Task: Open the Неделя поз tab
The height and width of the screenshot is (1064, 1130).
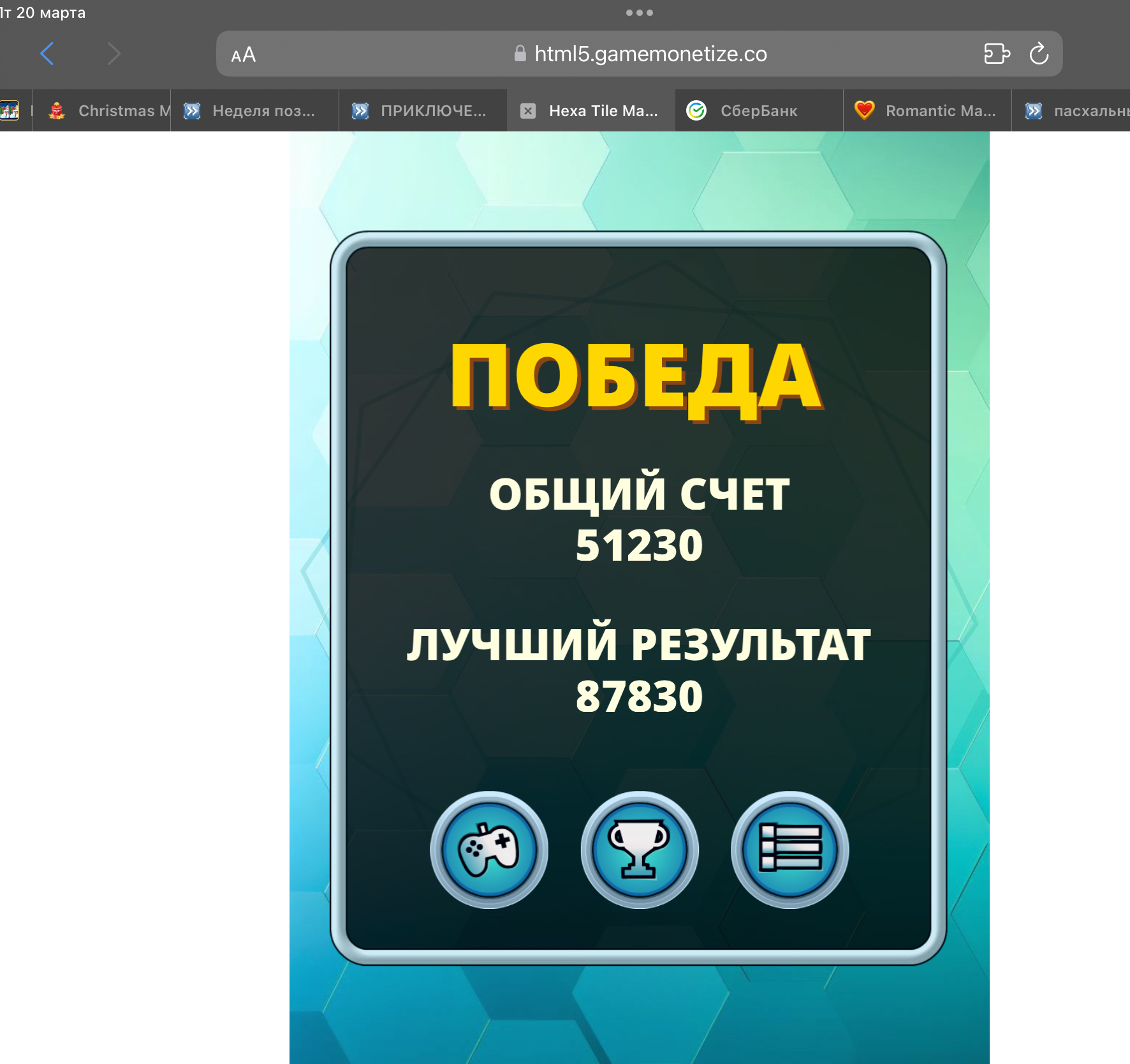Action: pos(255,110)
